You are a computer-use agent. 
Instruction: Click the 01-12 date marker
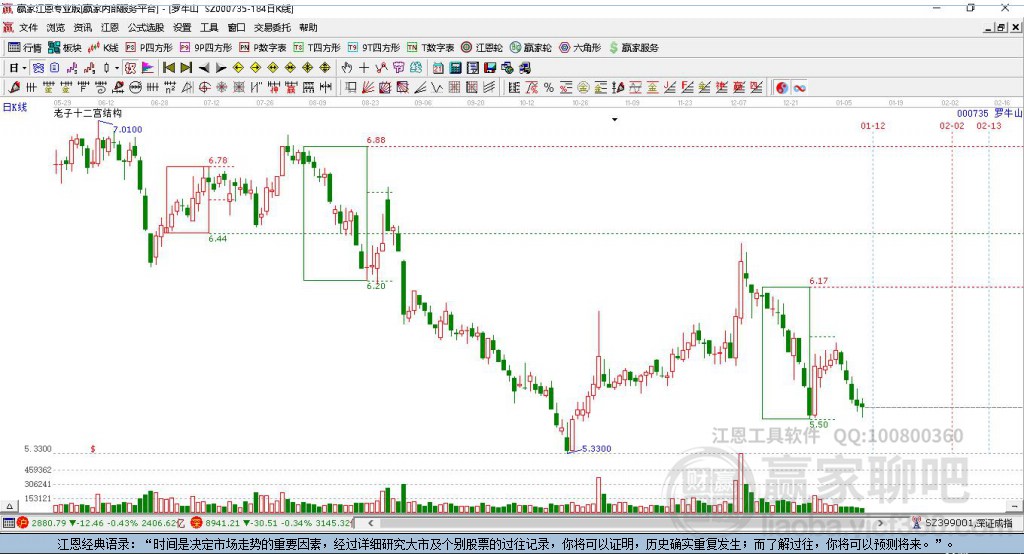tap(872, 125)
